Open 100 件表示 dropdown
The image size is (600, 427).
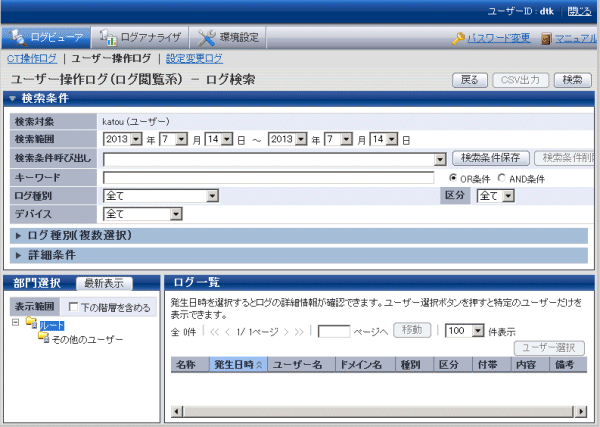pos(465,331)
